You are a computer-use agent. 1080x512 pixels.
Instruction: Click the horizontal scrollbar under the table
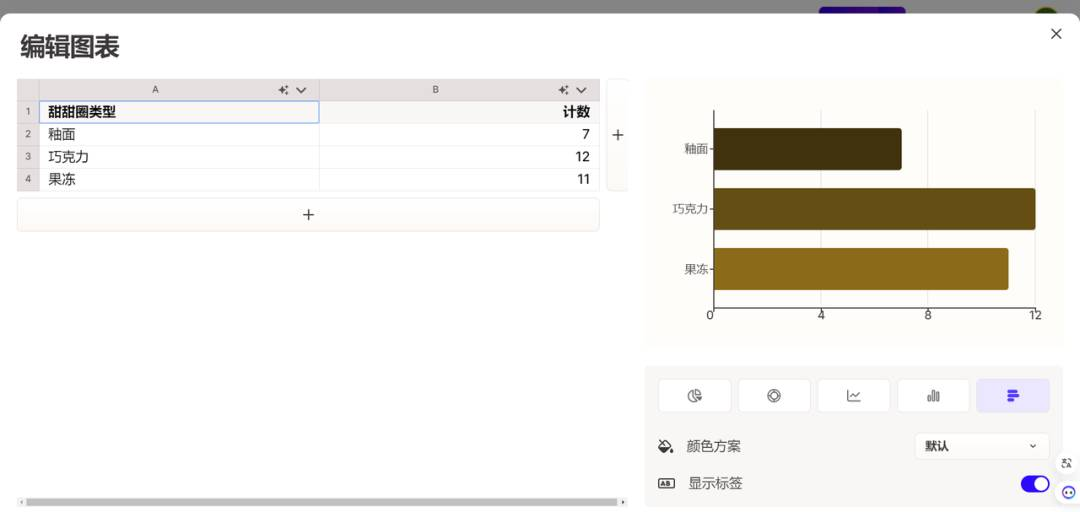click(x=322, y=502)
